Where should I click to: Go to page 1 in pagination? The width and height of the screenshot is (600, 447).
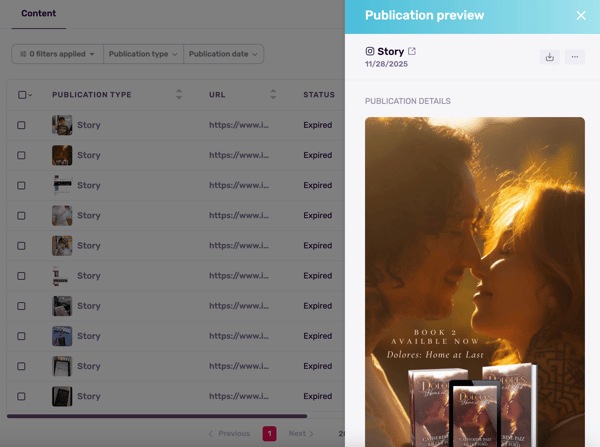tap(269, 433)
